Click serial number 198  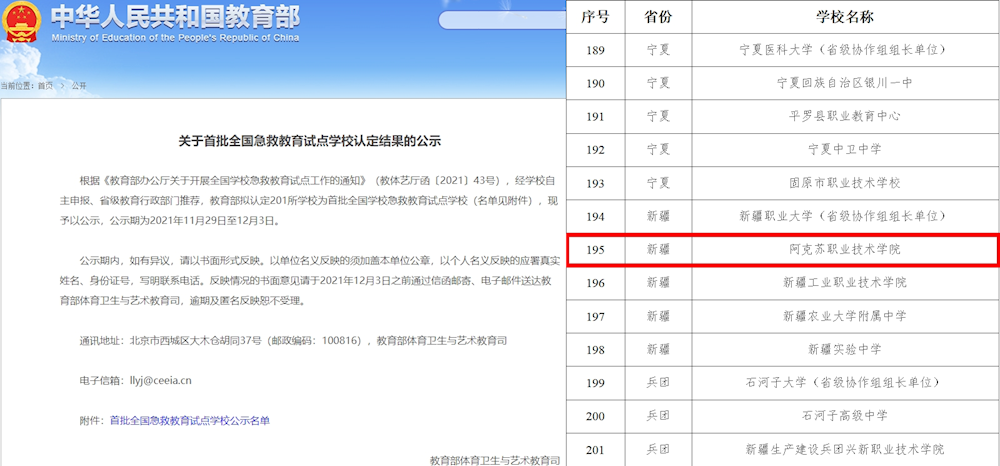594,349
